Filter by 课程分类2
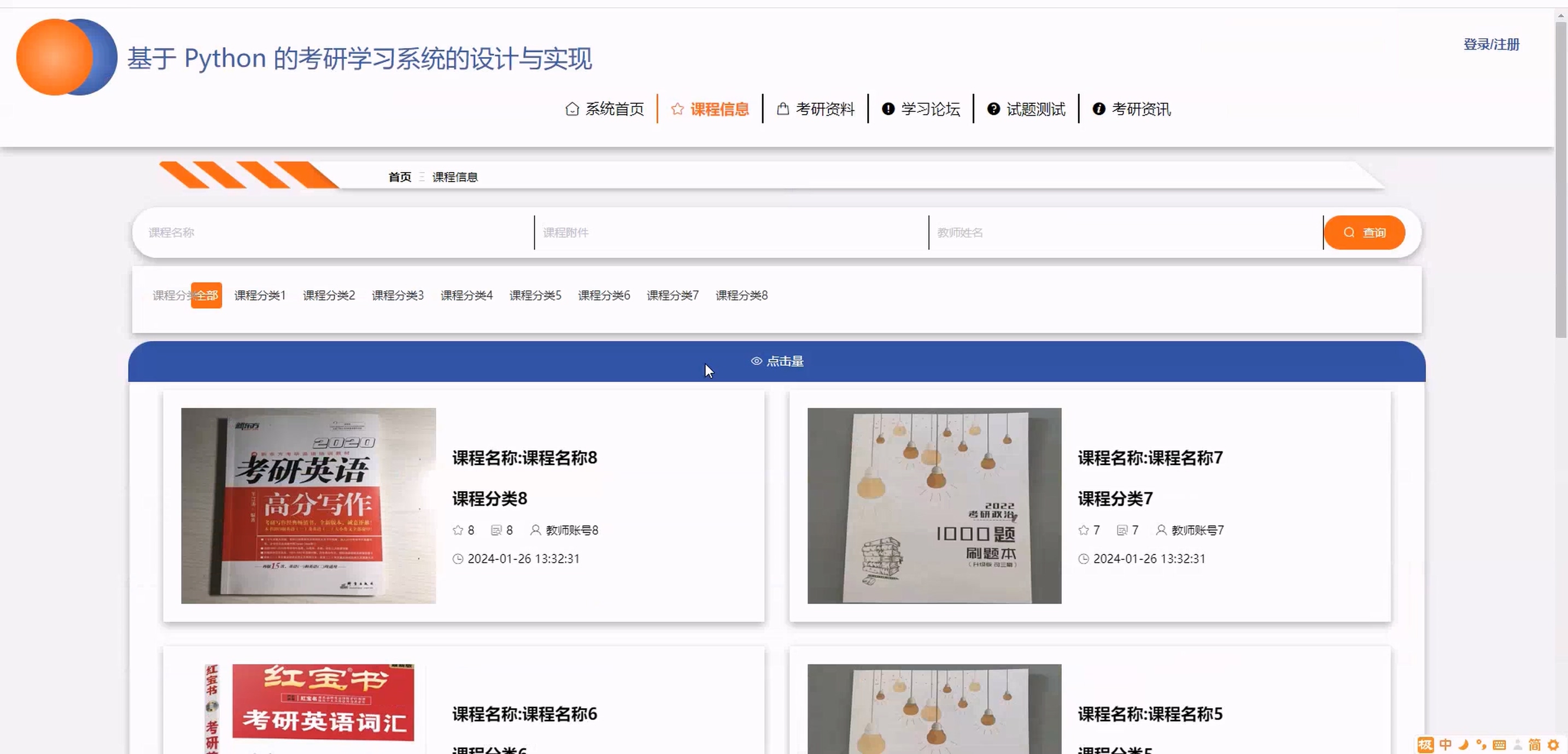 (329, 295)
